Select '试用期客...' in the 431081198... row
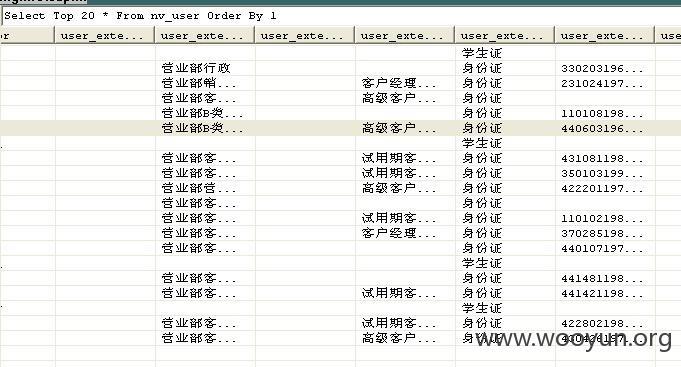This screenshot has width=681, height=367. [399, 159]
